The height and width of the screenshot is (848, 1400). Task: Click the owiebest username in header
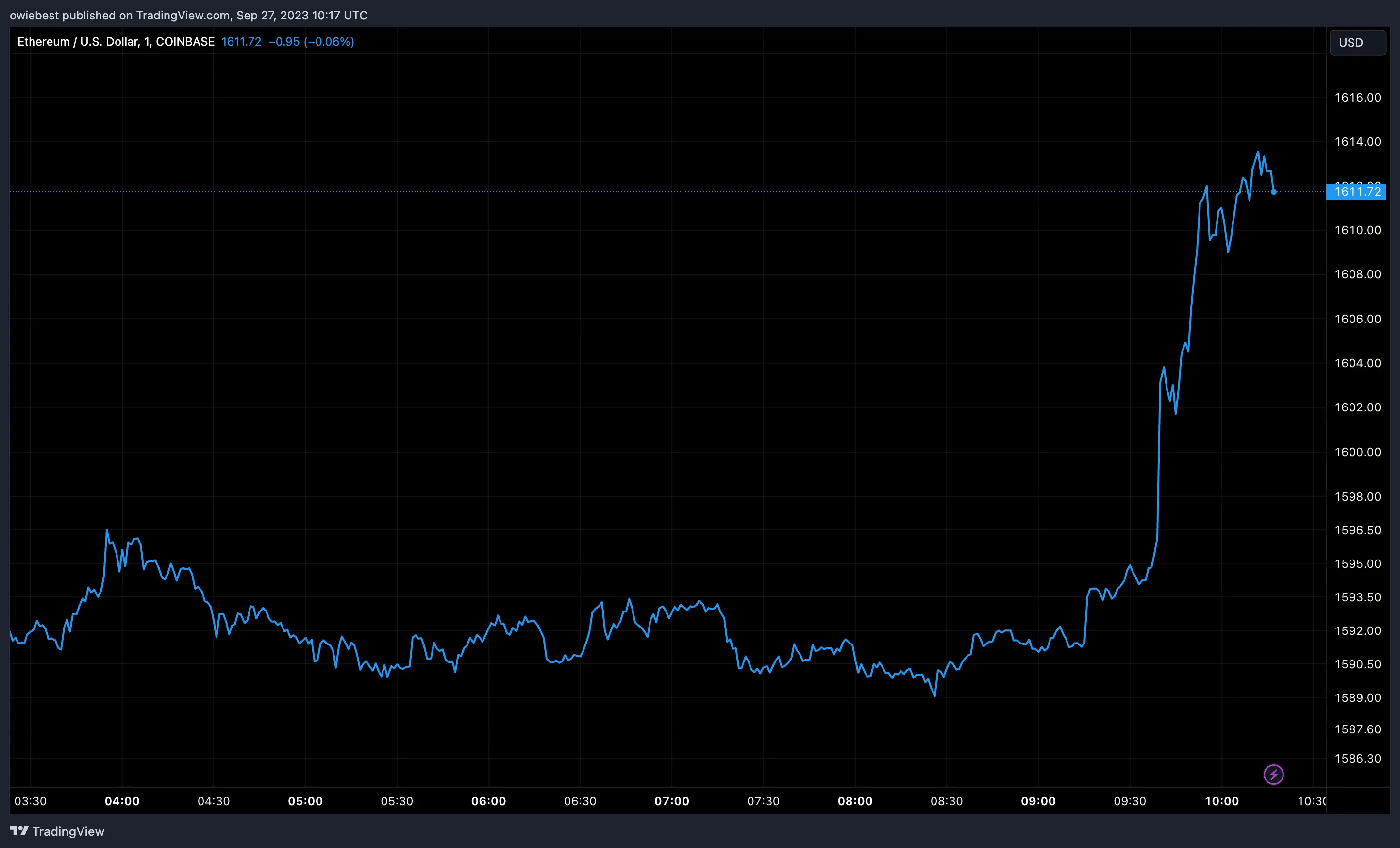point(35,16)
